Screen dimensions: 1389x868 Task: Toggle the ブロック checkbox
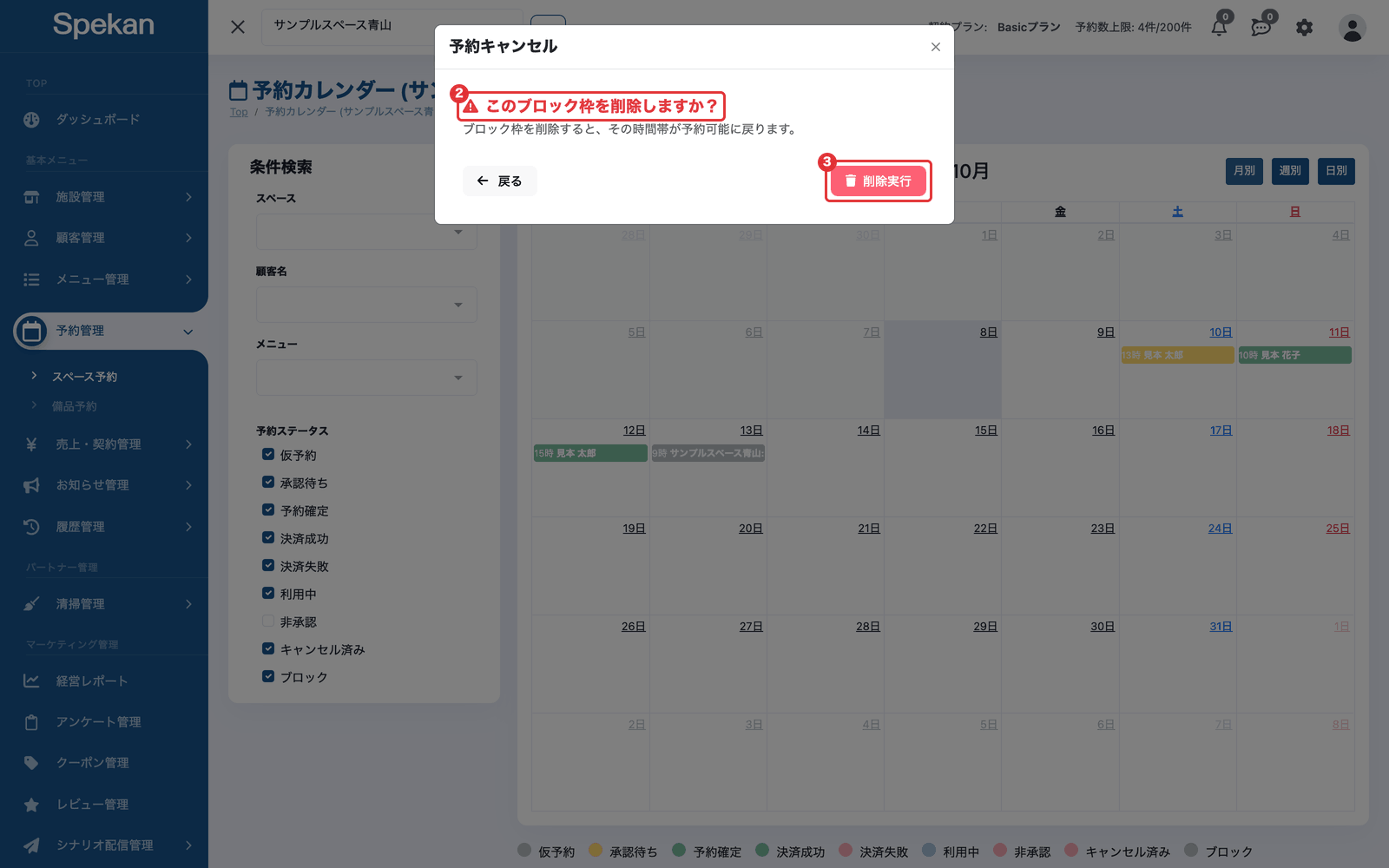[x=268, y=676]
